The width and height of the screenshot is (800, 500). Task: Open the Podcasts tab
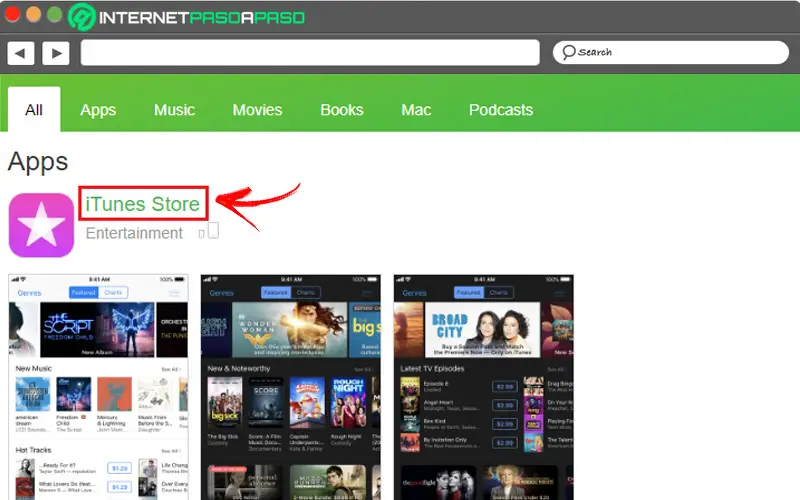tap(501, 110)
